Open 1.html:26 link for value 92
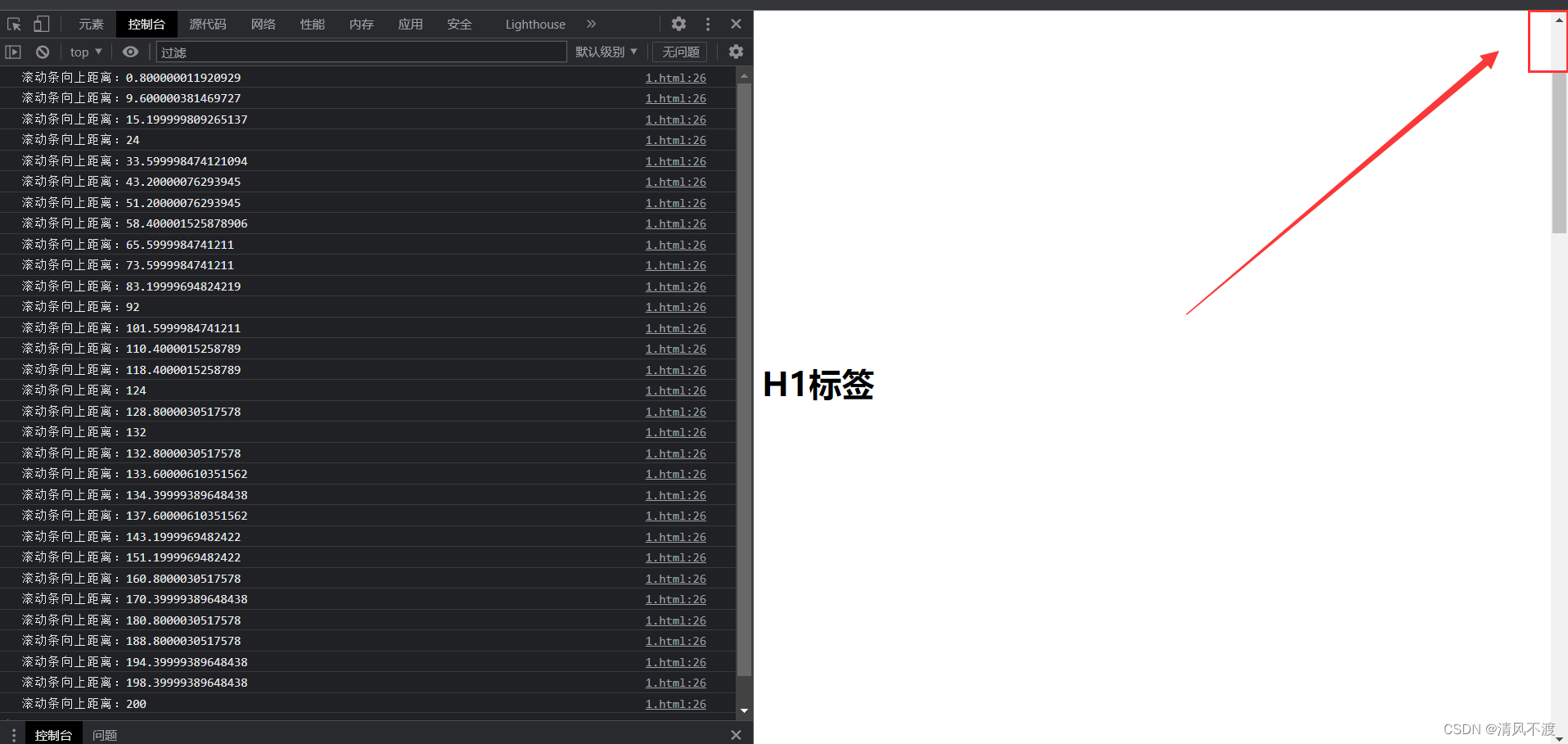The height and width of the screenshot is (744, 1568). pyautogui.click(x=675, y=307)
